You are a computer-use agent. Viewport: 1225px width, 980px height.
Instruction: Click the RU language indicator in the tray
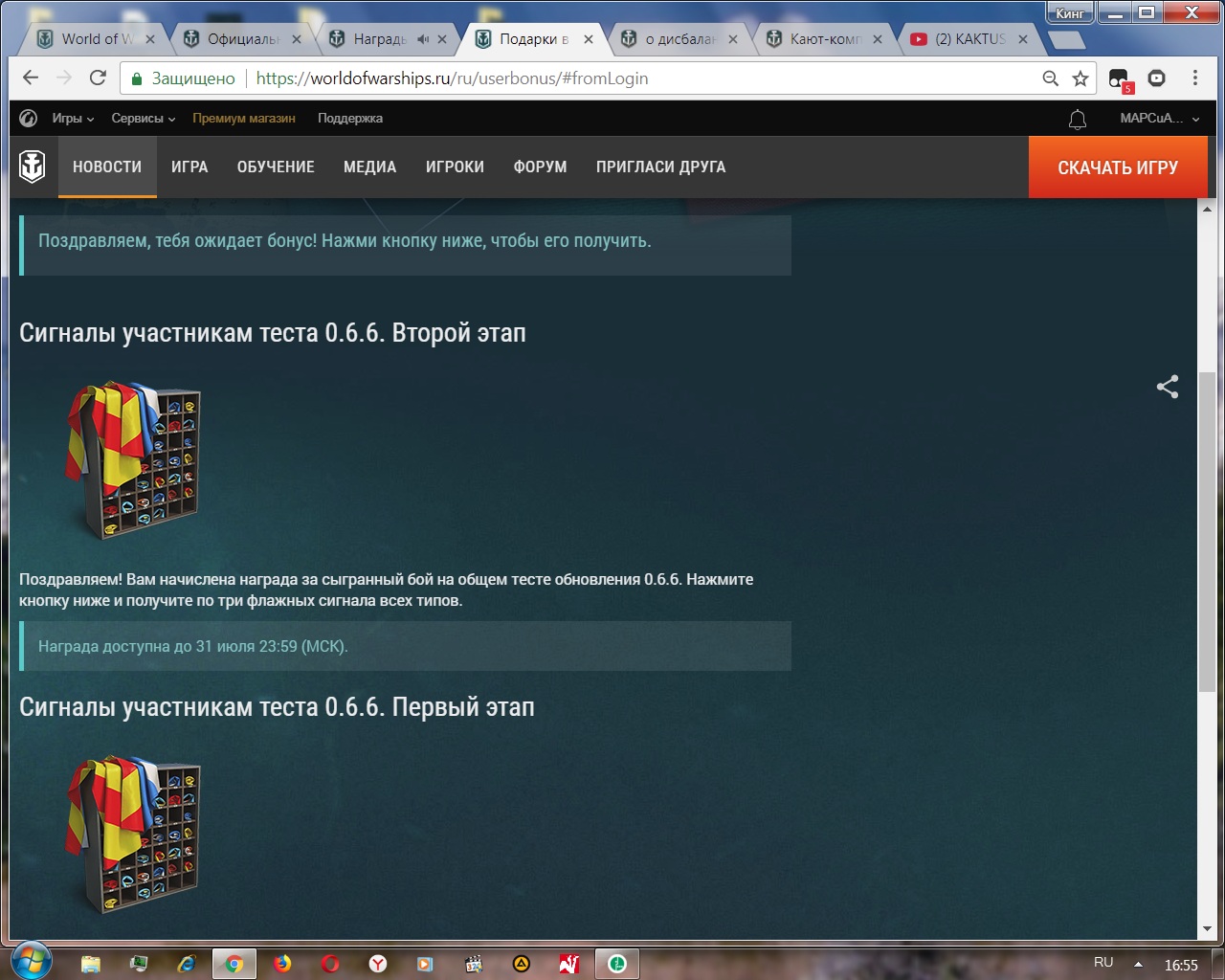(1103, 963)
